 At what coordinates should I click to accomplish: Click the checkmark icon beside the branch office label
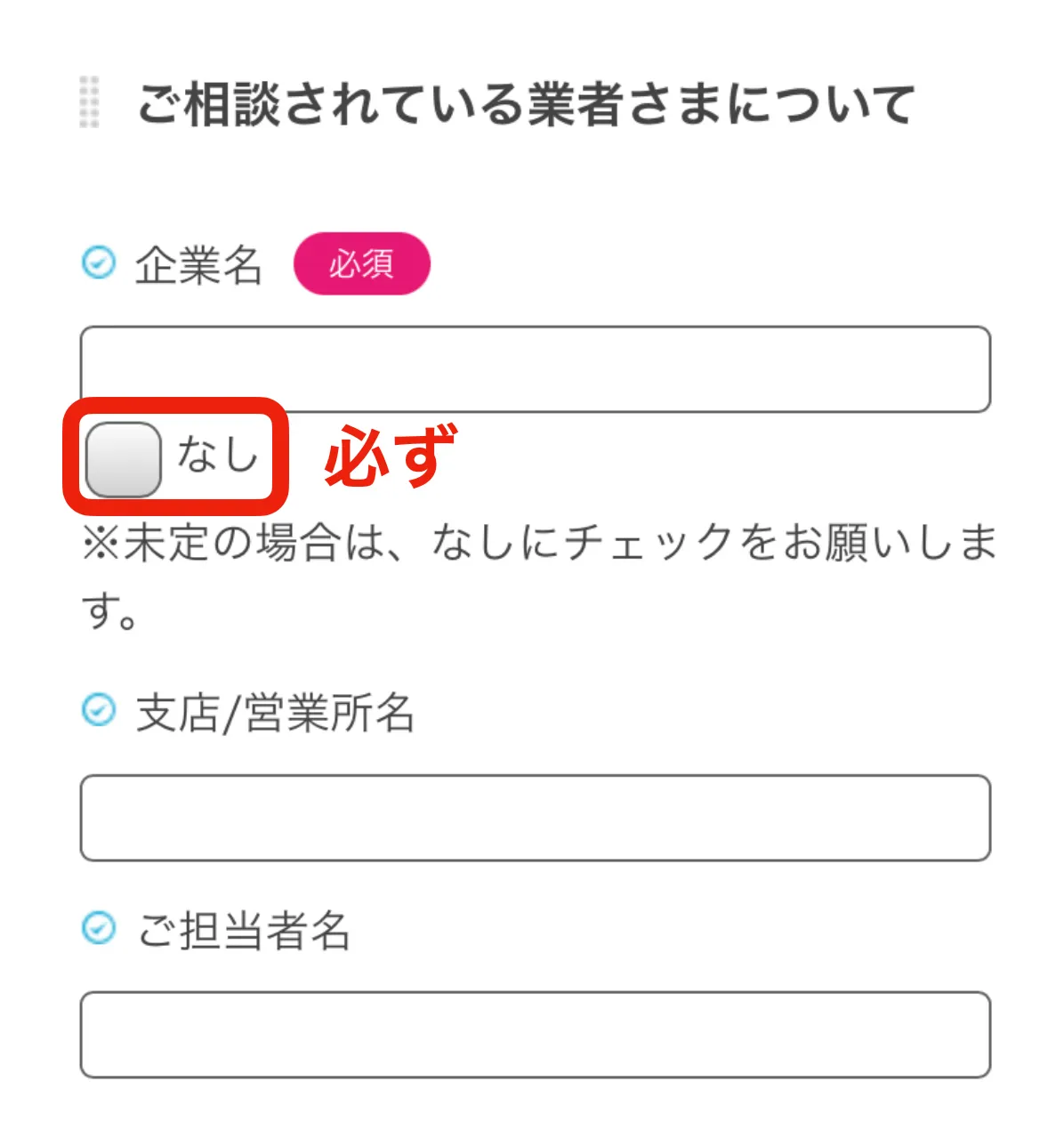(x=100, y=711)
